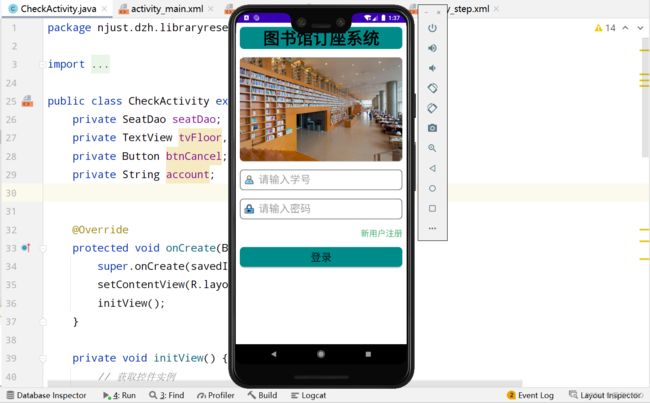The height and width of the screenshot is (403, 650).
Task: Click the 登录 login button
Action: pos(321,257)
